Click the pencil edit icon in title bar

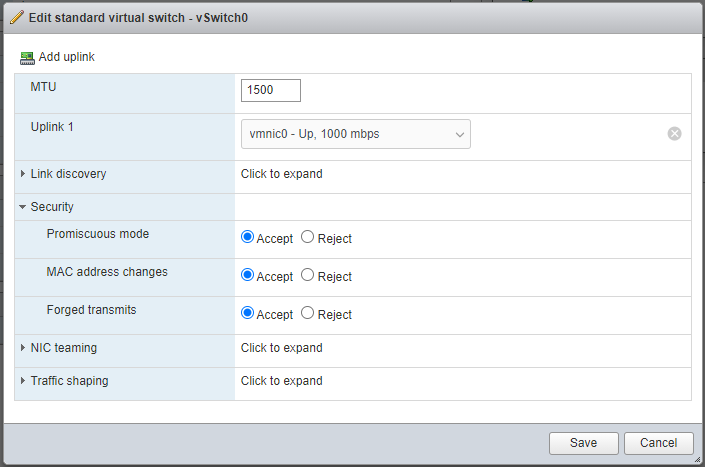click(16, 16)
